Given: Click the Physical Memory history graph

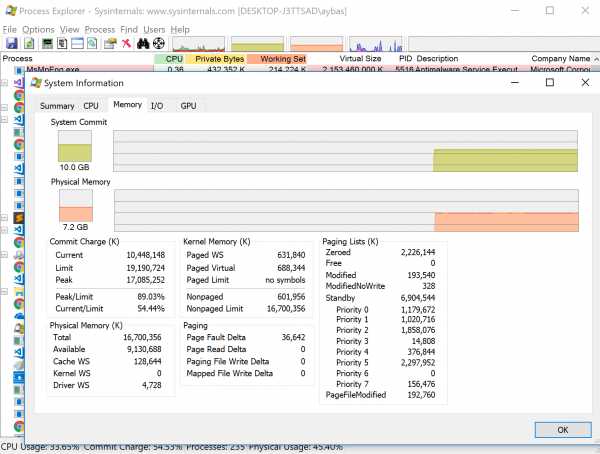Looking at the screenshot, I should pyautogui.click(x=346, y=211).
